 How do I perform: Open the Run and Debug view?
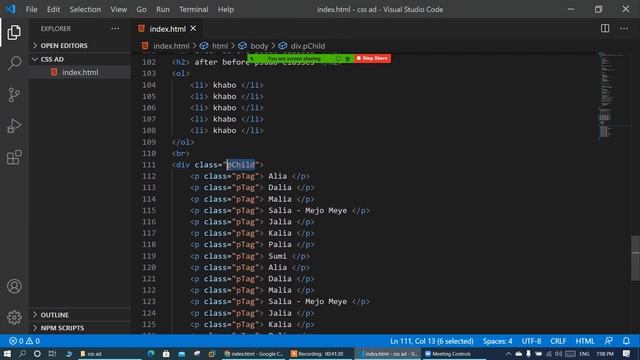(x=14, y=126)
